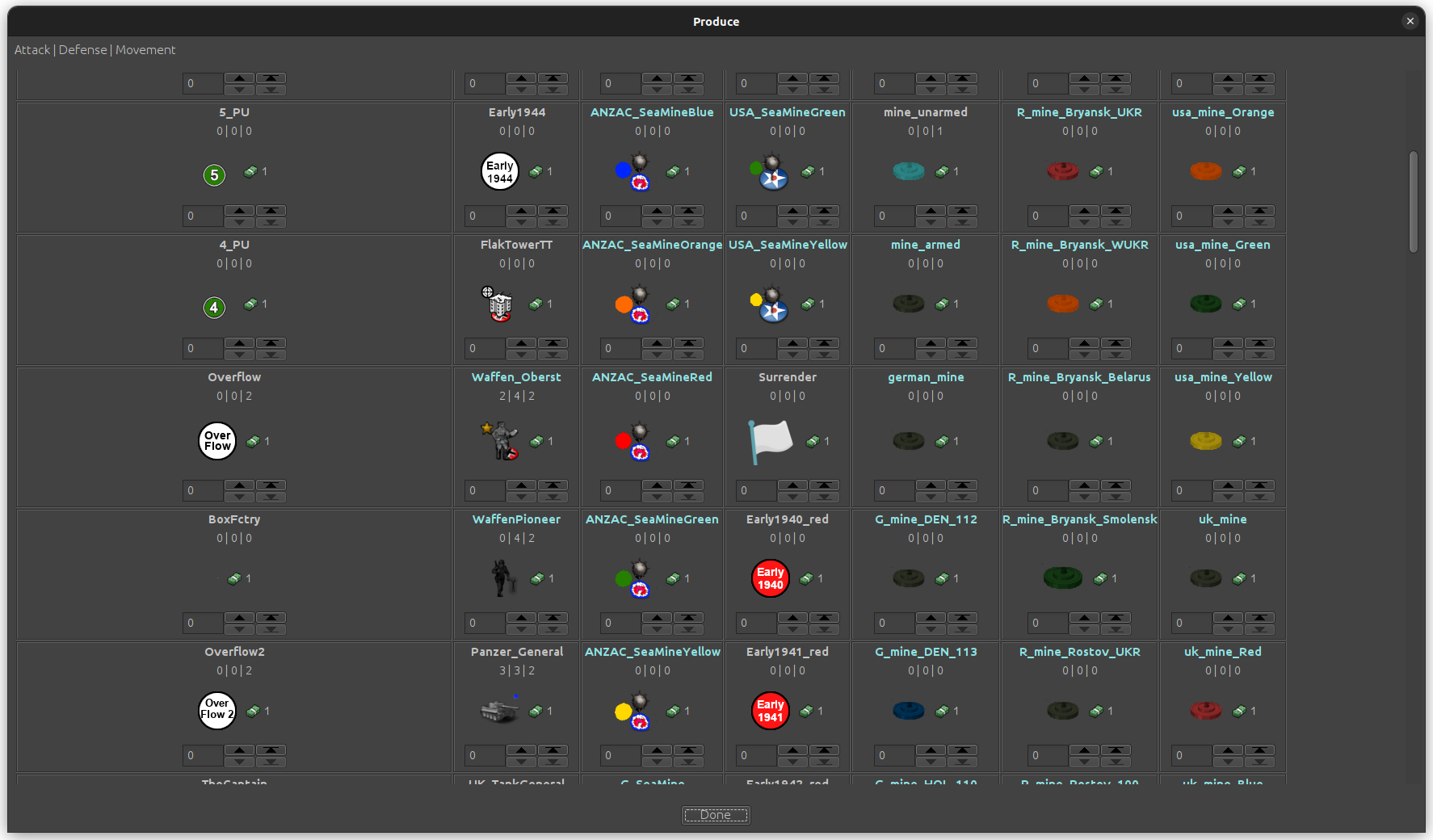Increase USA_SeaMineGreen quantity by one

tap(793, 210)
